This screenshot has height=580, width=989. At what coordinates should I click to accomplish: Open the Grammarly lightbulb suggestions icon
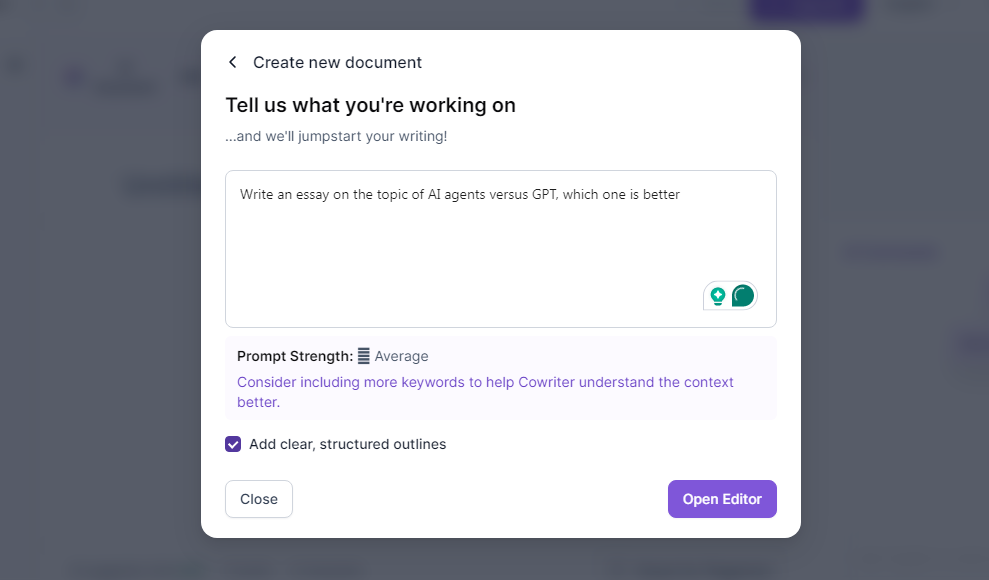pyautogui.click(x=718, y=296)
